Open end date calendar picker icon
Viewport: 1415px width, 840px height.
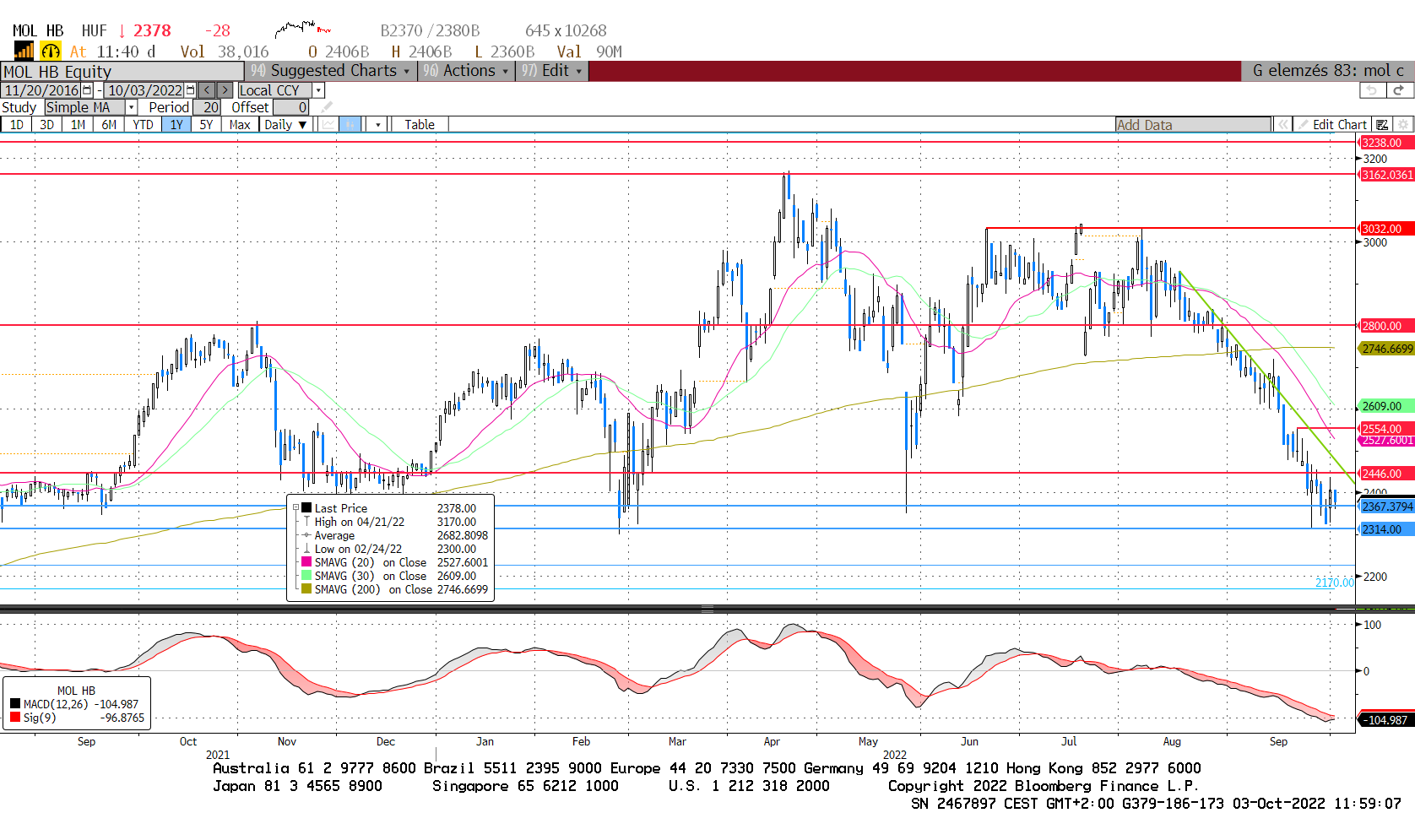tap(190, 90)
